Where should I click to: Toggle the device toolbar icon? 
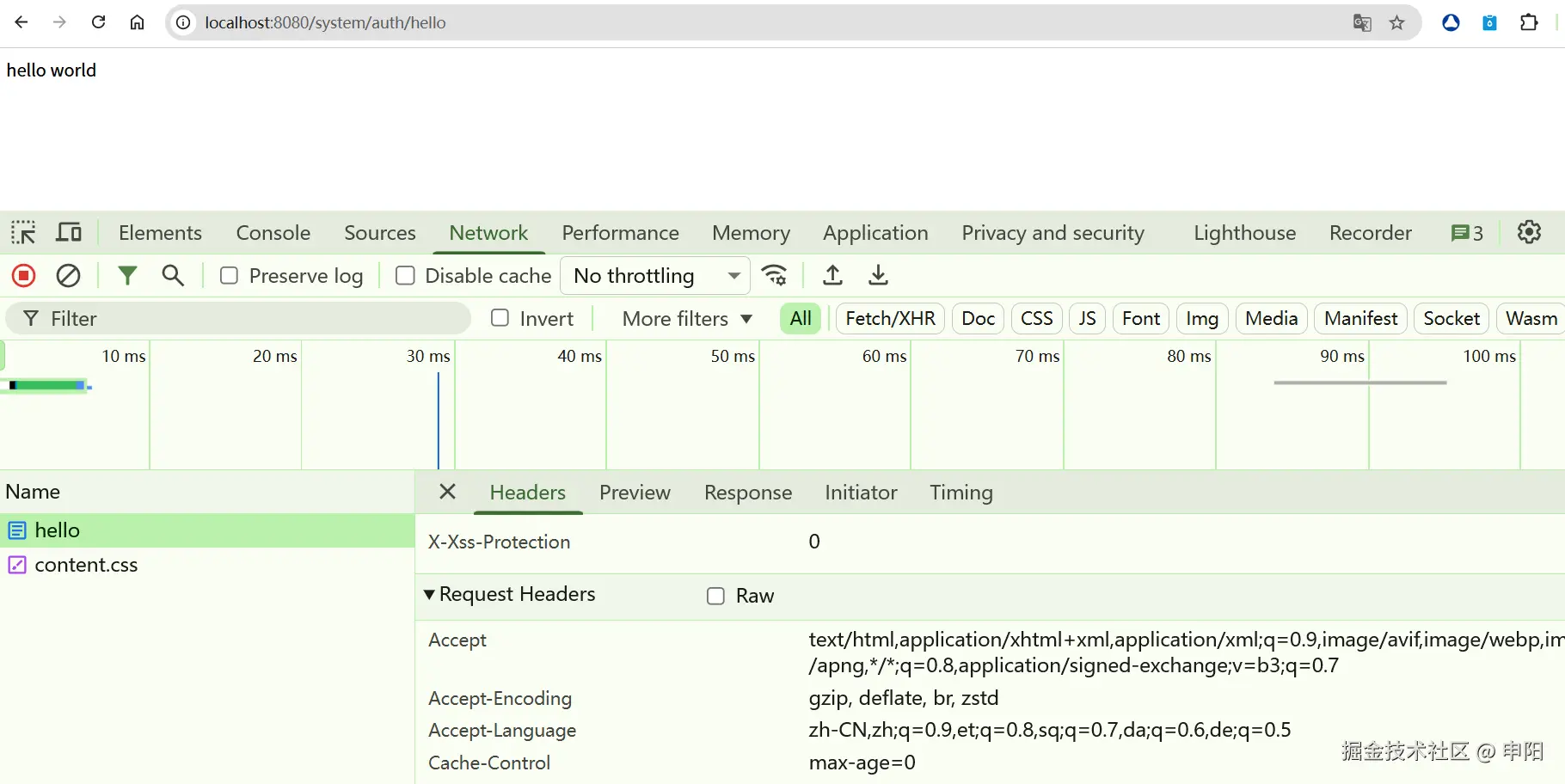tap(69, 232)
